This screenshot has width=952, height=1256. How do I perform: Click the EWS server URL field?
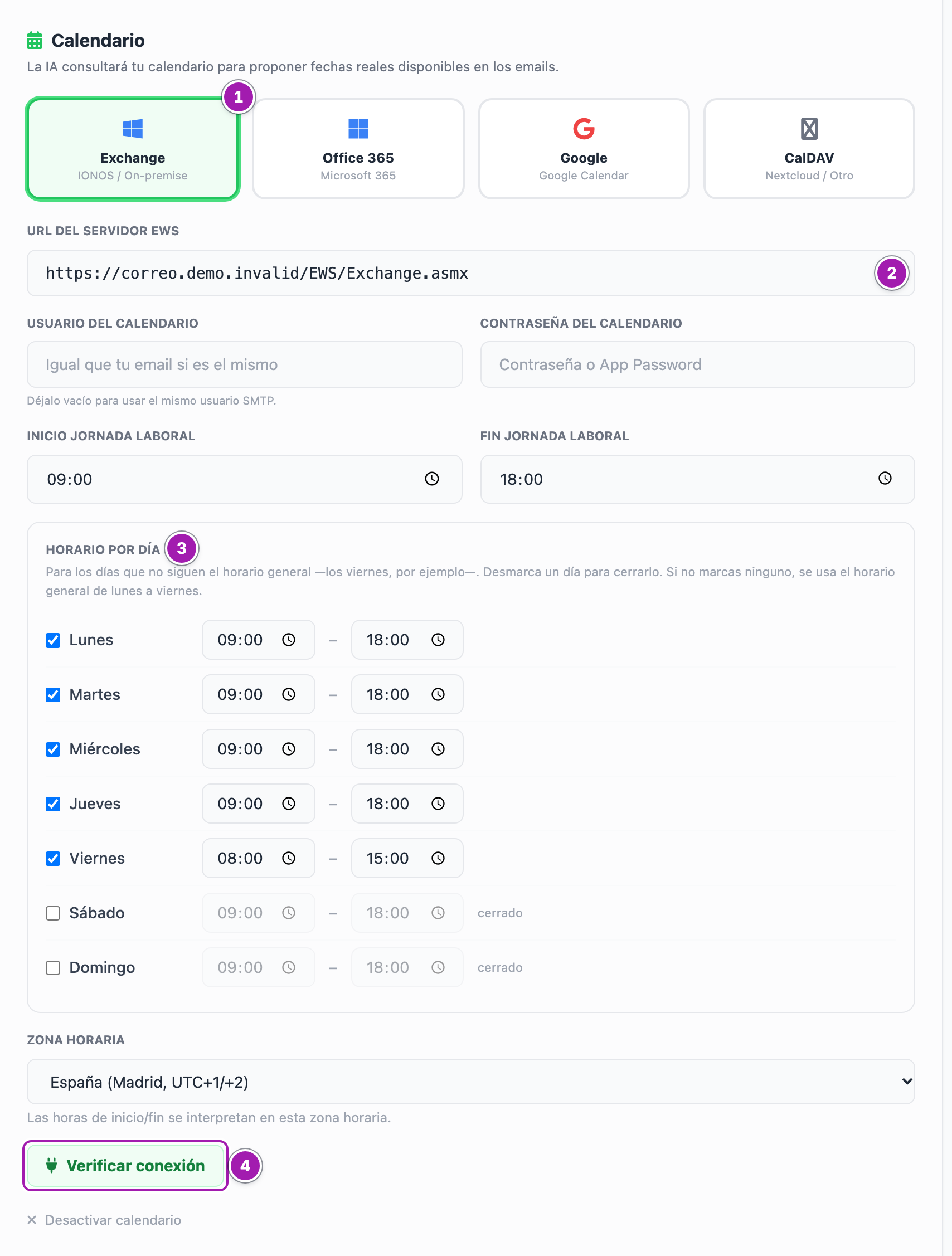coord(470,273)
